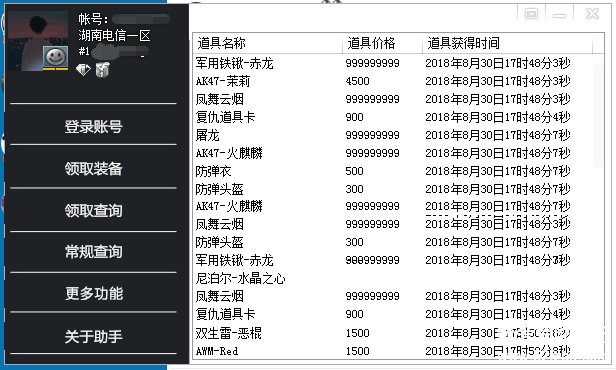Click the 湖南电信一区 server label
Image resolution: width=616 pixels, height=370 pixels.
tap(114, 36)
